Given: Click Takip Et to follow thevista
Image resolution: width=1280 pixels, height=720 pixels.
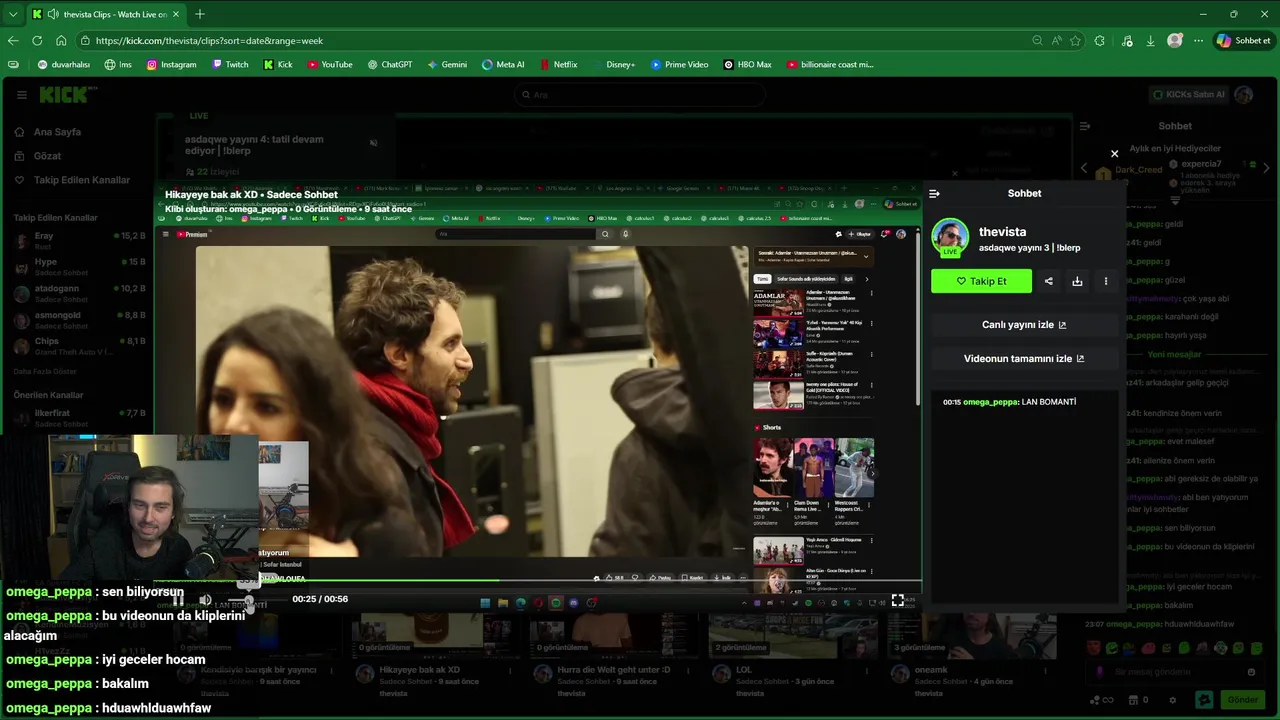Looking at the screenshot, I should [981, 281].
